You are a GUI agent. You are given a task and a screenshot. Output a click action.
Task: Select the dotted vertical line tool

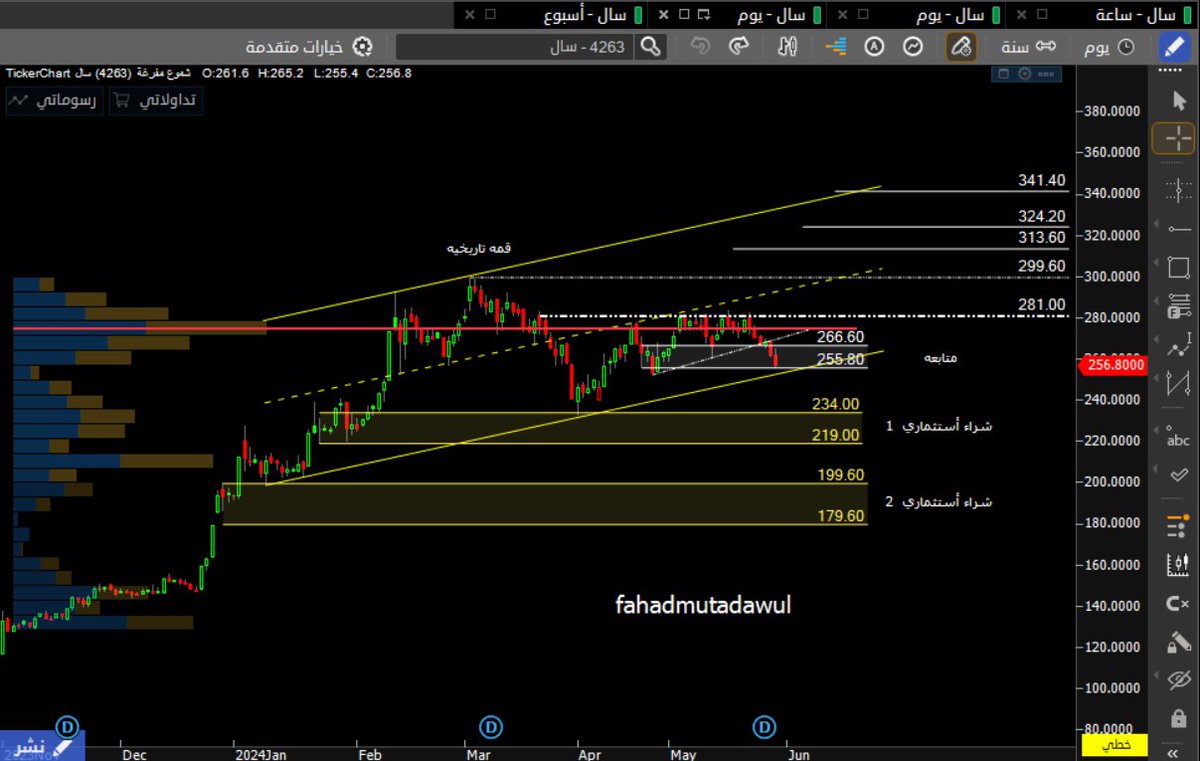1178,188
